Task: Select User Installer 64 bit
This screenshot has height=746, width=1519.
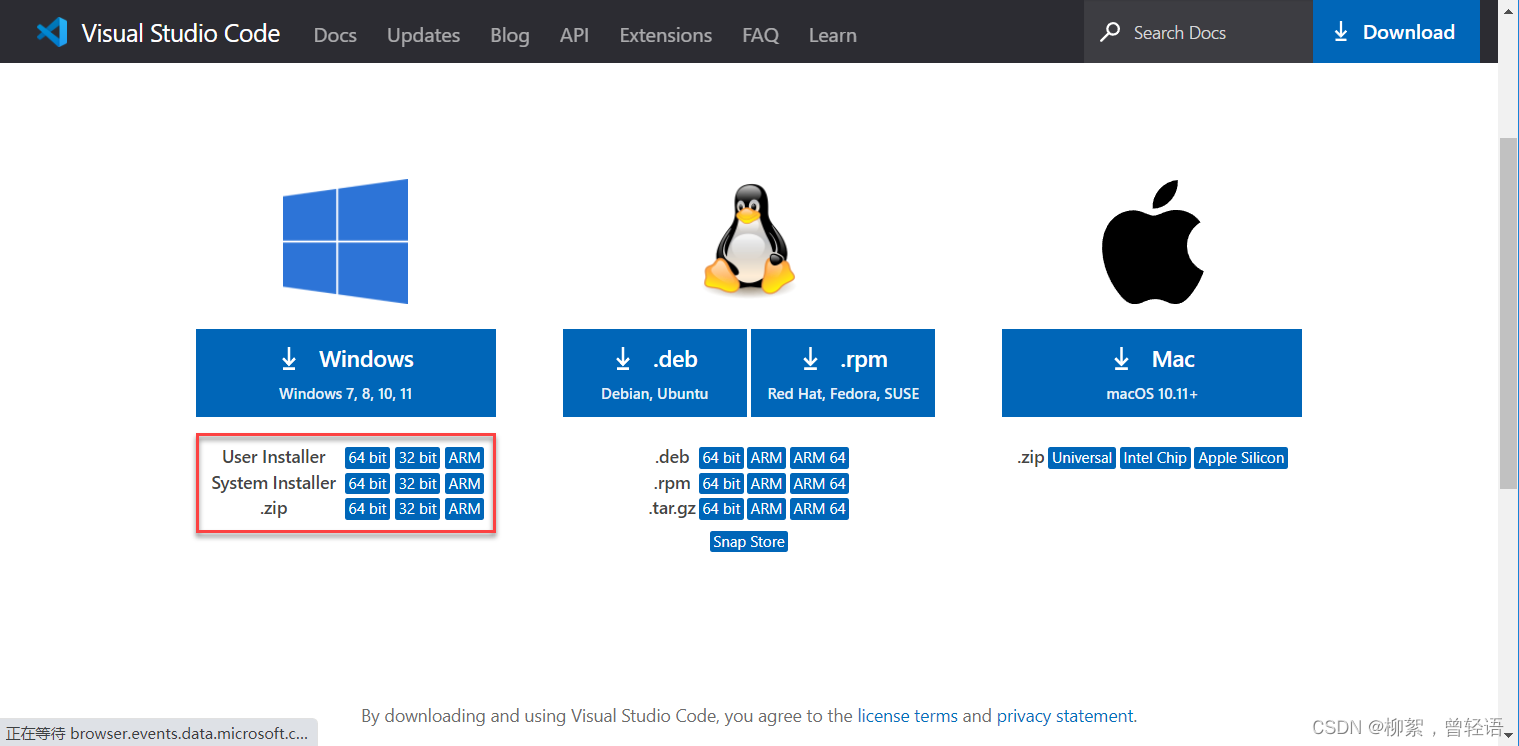Action: pos(368,458)
